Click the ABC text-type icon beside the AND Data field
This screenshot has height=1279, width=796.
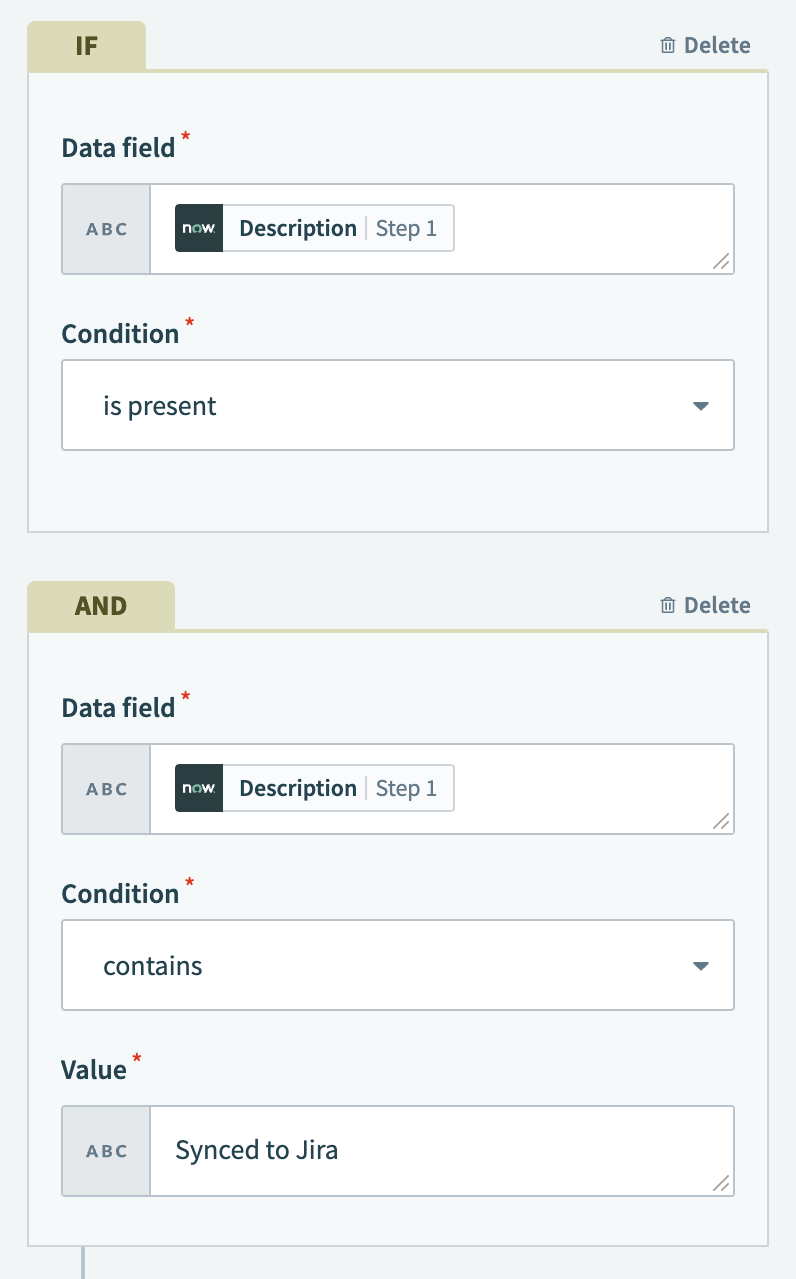click(105, 788)
